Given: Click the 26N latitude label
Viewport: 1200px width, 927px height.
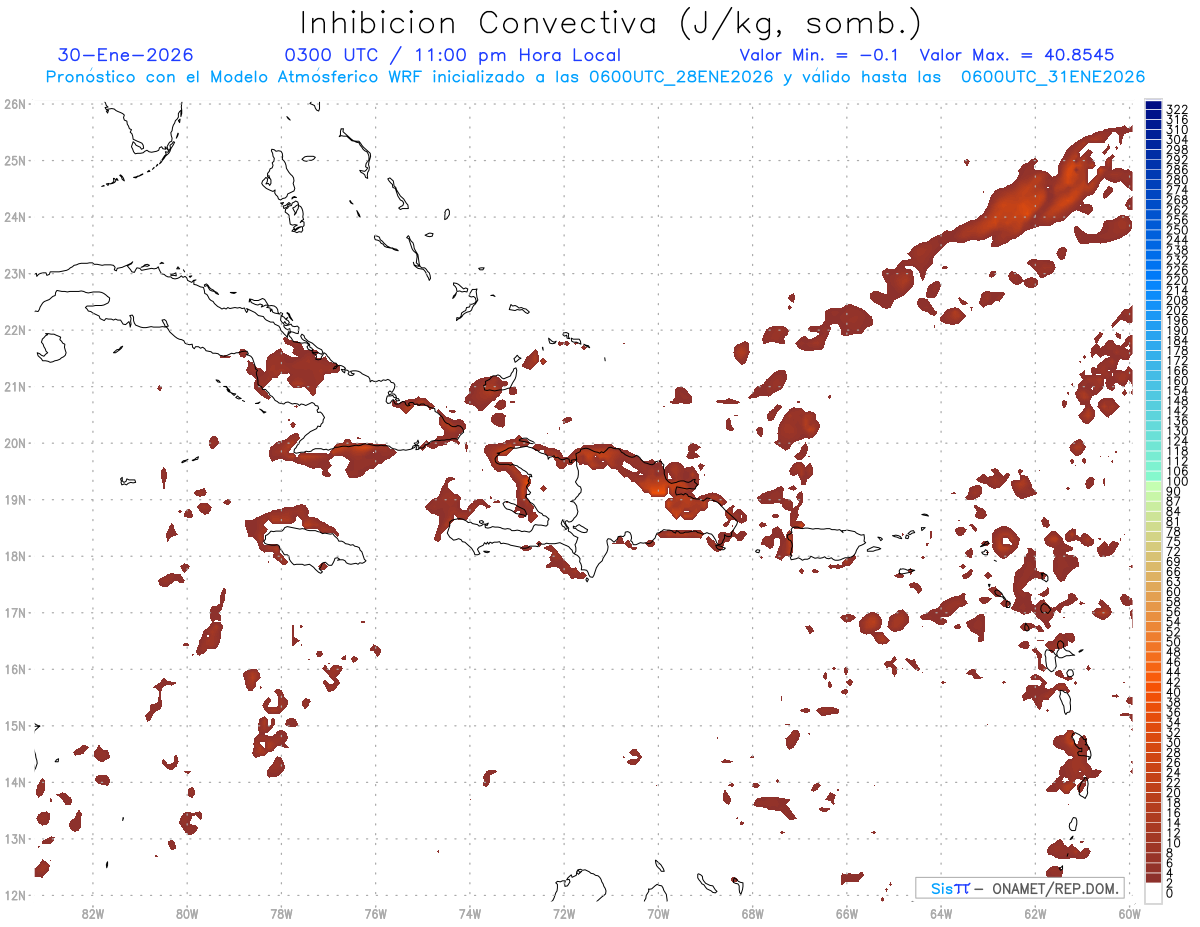Looking at the screenshot, I should point(15,103).
